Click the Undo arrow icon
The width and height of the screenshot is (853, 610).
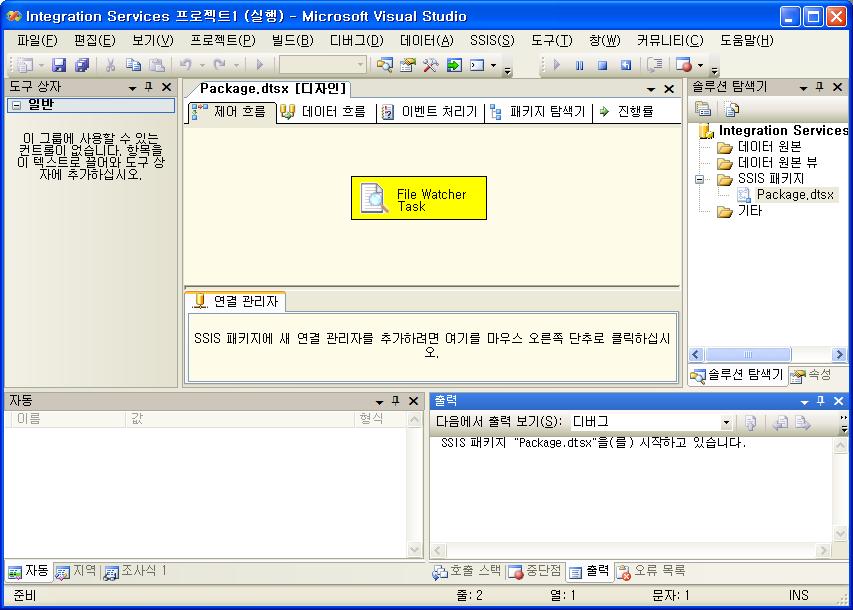pos(186,65)
